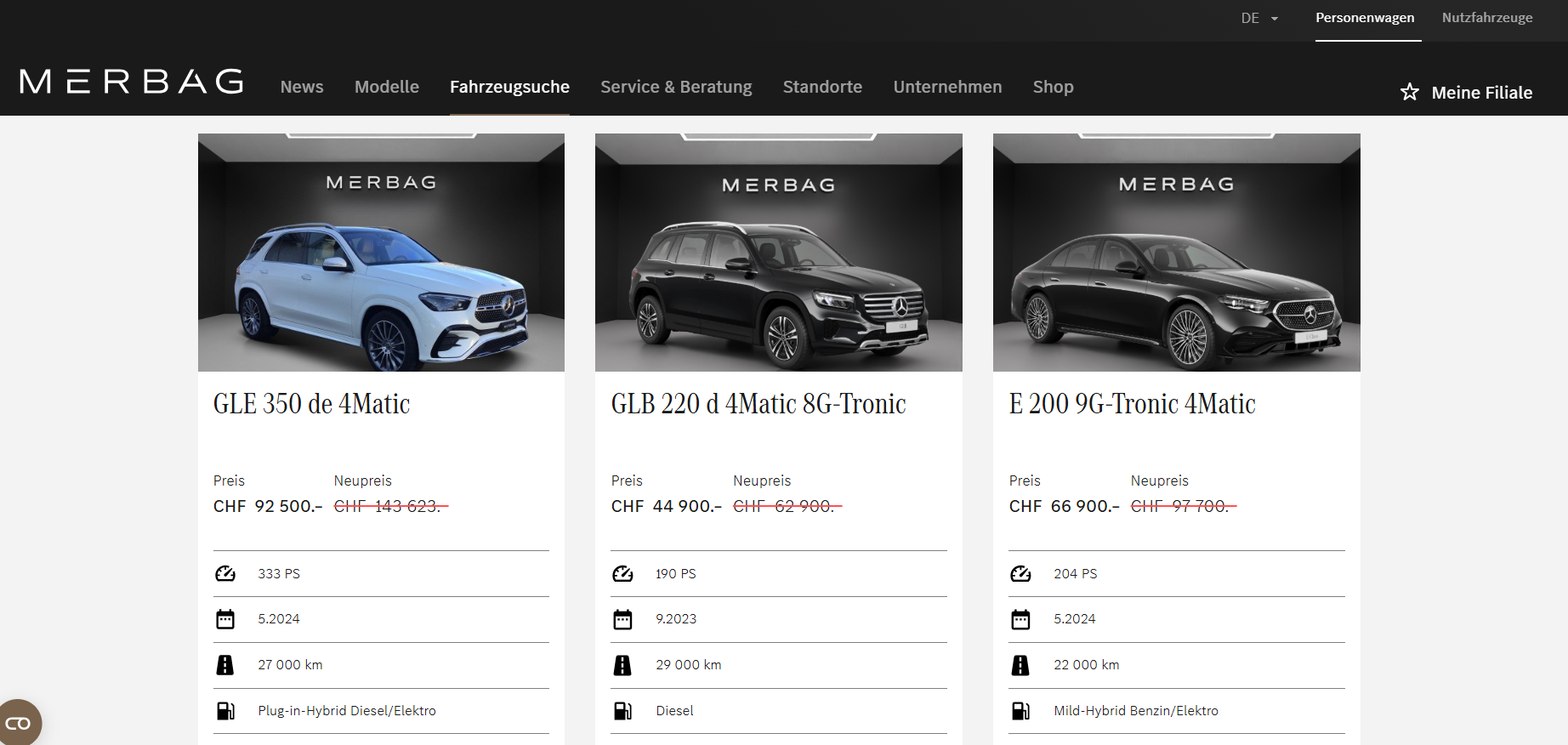Open the E 200 9G-Tronic 4Matic title
Viewport: 1568px width, 745px height.
pyautogui.click(x=1132, y=404)
